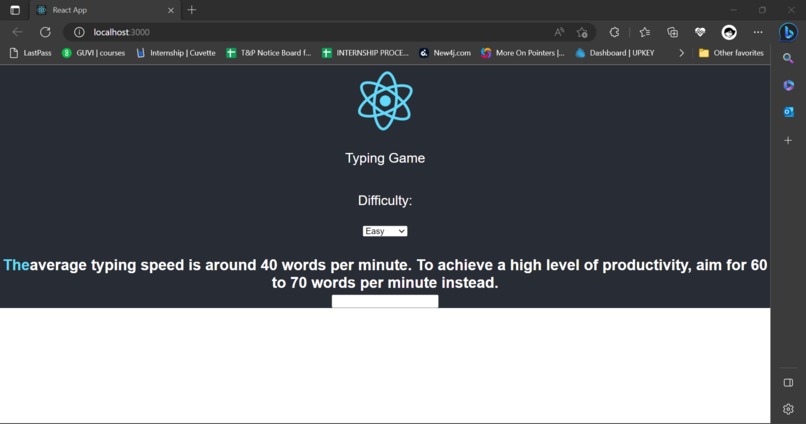View site information icon in address bar
806x424 pixels.
point(79,32)
